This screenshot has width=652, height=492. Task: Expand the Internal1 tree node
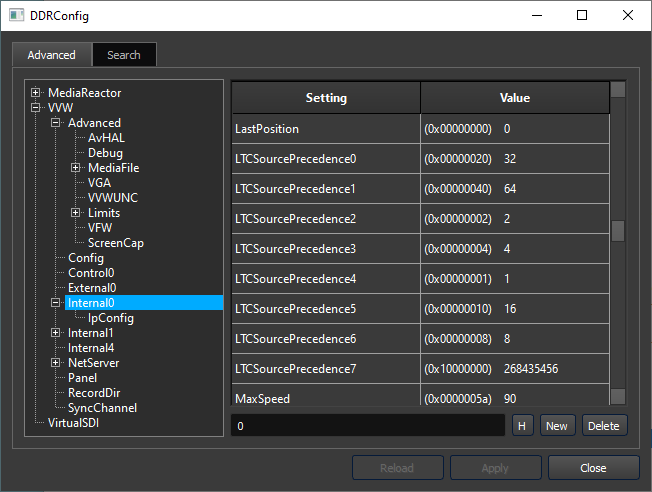click(55, 333)
